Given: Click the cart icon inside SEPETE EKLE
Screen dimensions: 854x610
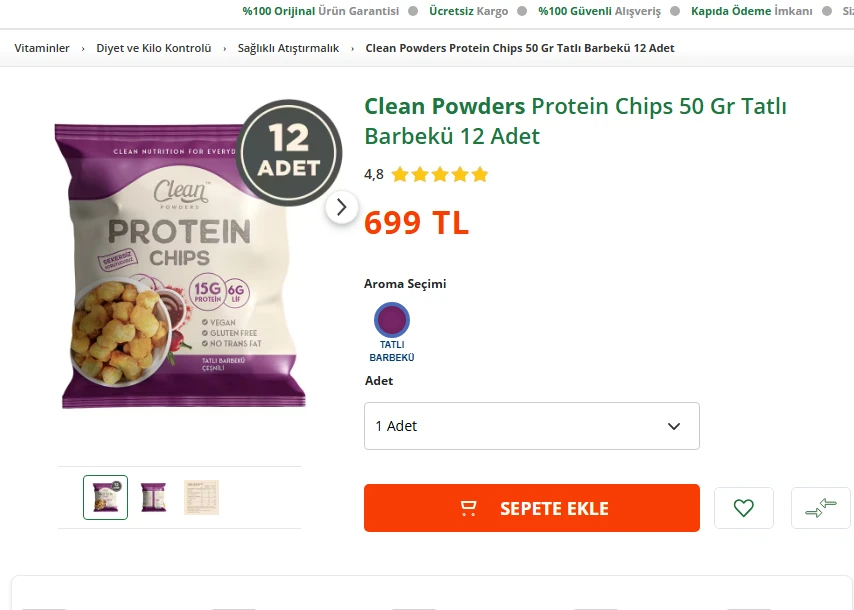Looking at the screenshot, I should [x=467, y=508].
